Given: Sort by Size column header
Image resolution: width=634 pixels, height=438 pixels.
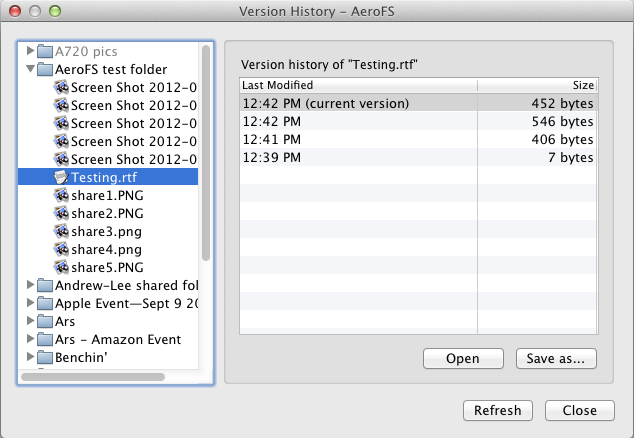Looking at the screenshot, I should point(537,85).
